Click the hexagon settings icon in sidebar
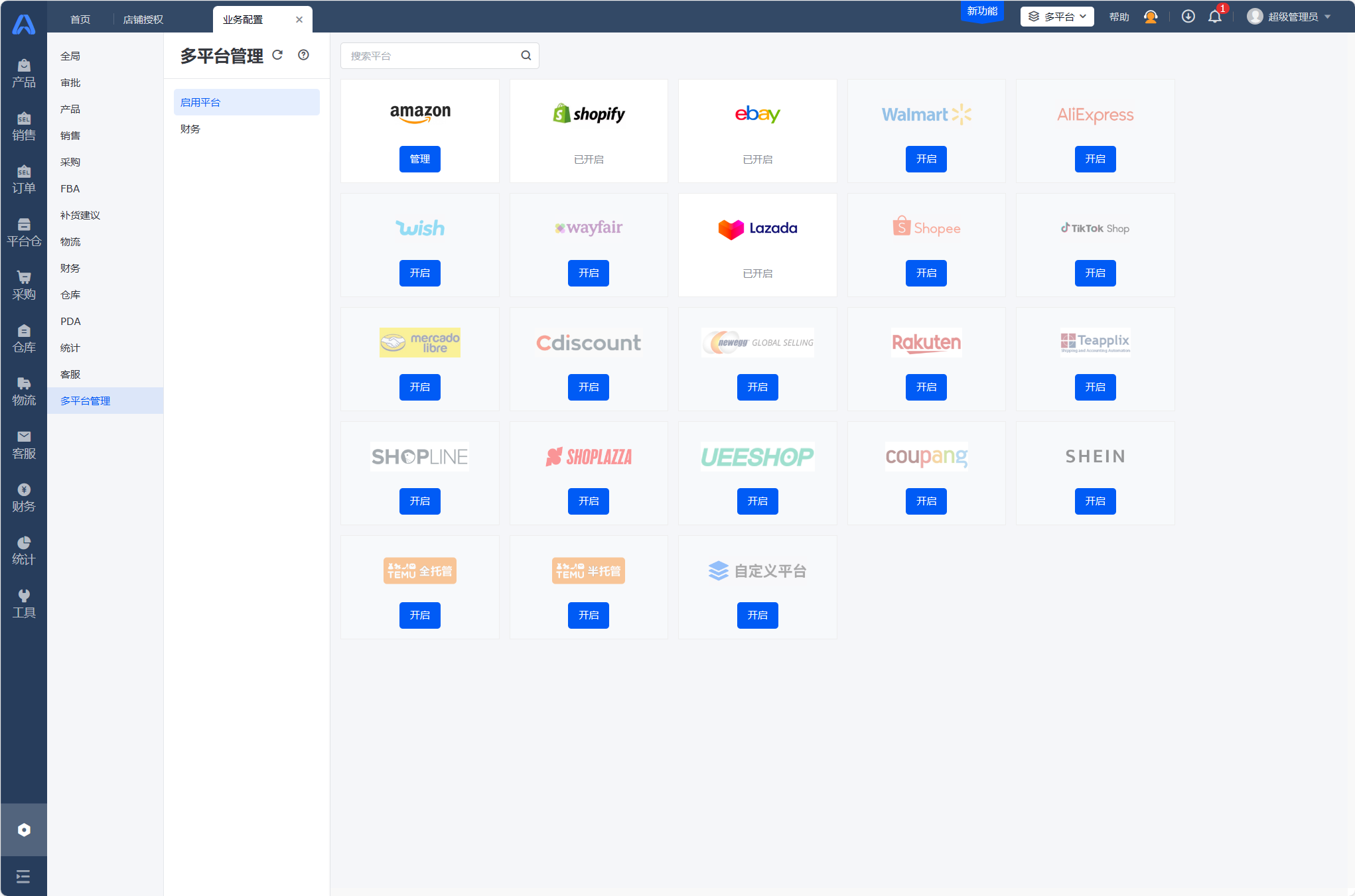The height and width of the screenshot is (896, 1355). pyautogui.click(x=24, y=830)
